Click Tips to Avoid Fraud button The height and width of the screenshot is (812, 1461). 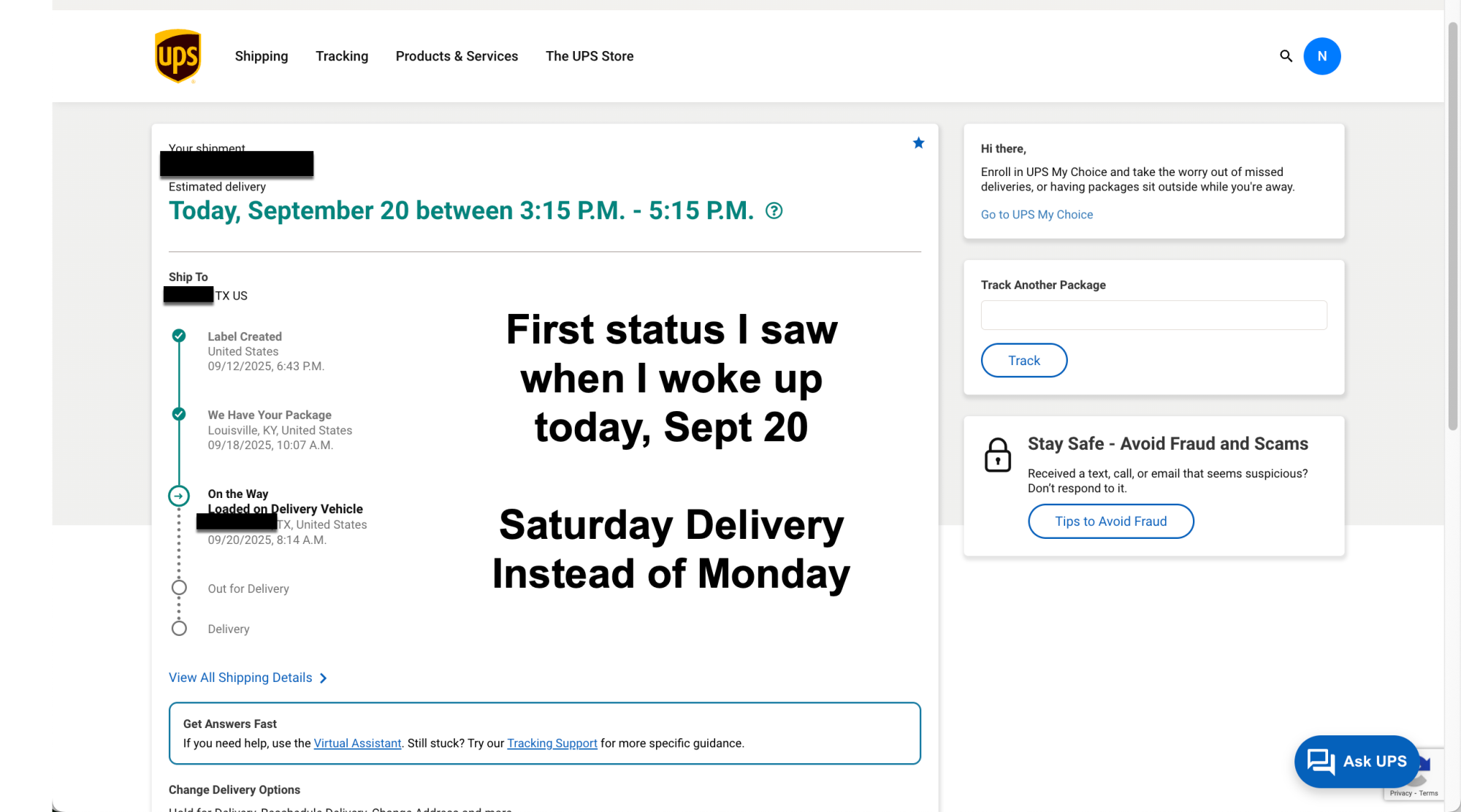click(1110, 521)
